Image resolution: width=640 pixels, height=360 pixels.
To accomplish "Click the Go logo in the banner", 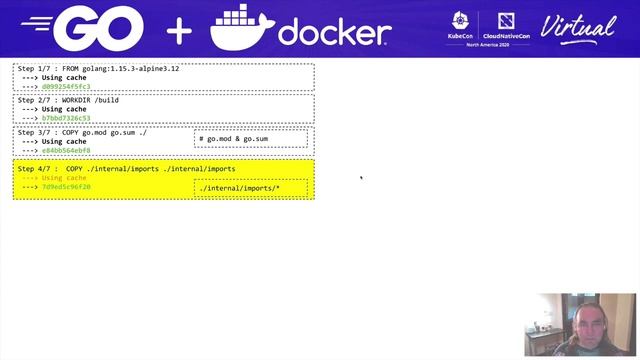I will [x=83, y=28].
